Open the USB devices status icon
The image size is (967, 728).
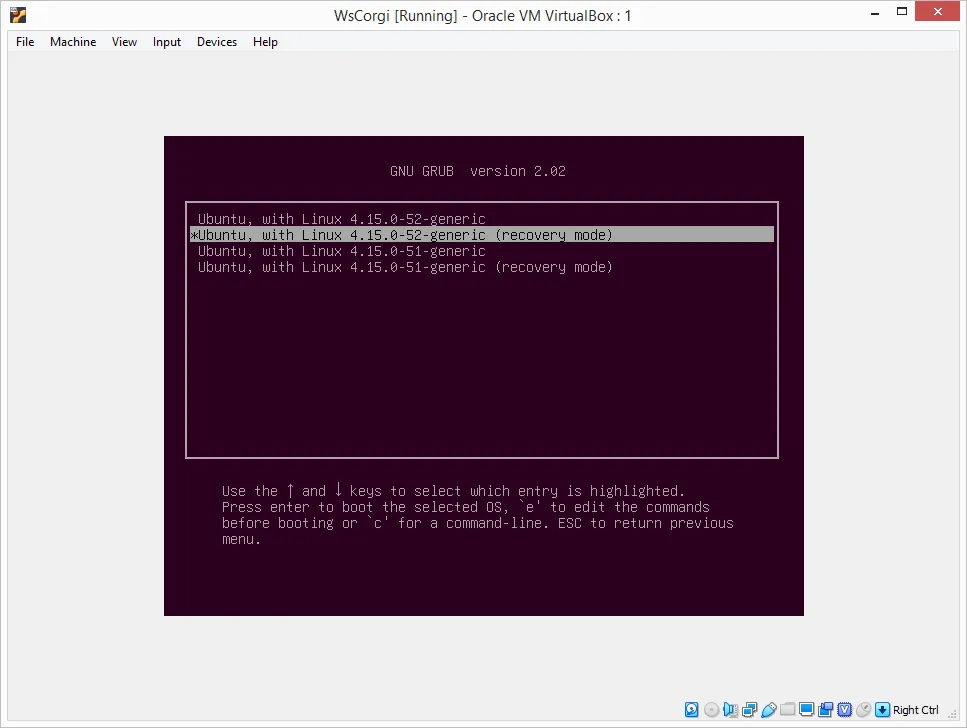coord(769,710)
